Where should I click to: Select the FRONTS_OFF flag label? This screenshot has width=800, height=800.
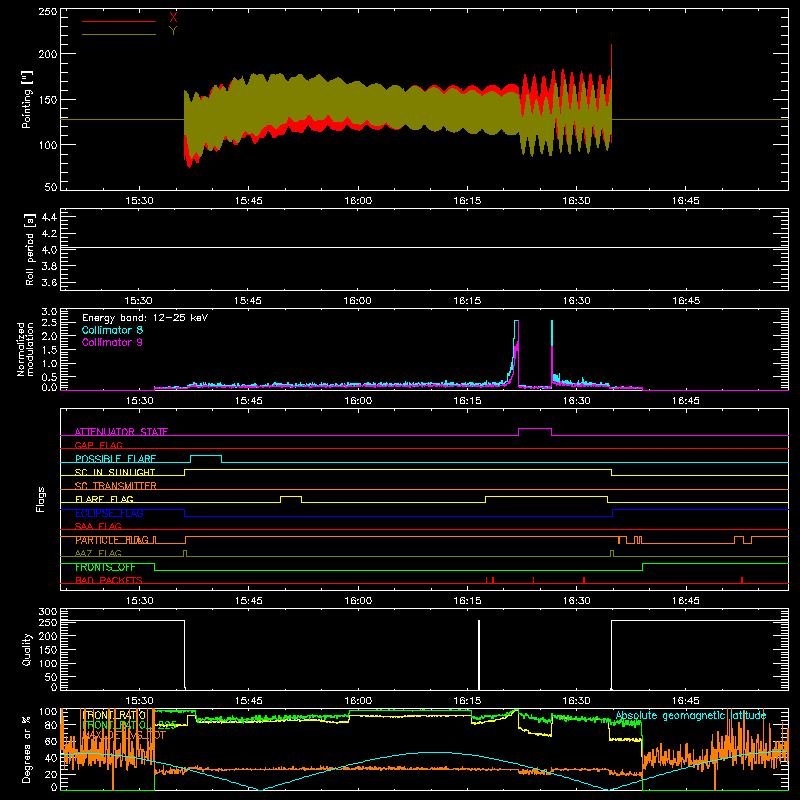(x=105, y=567)
